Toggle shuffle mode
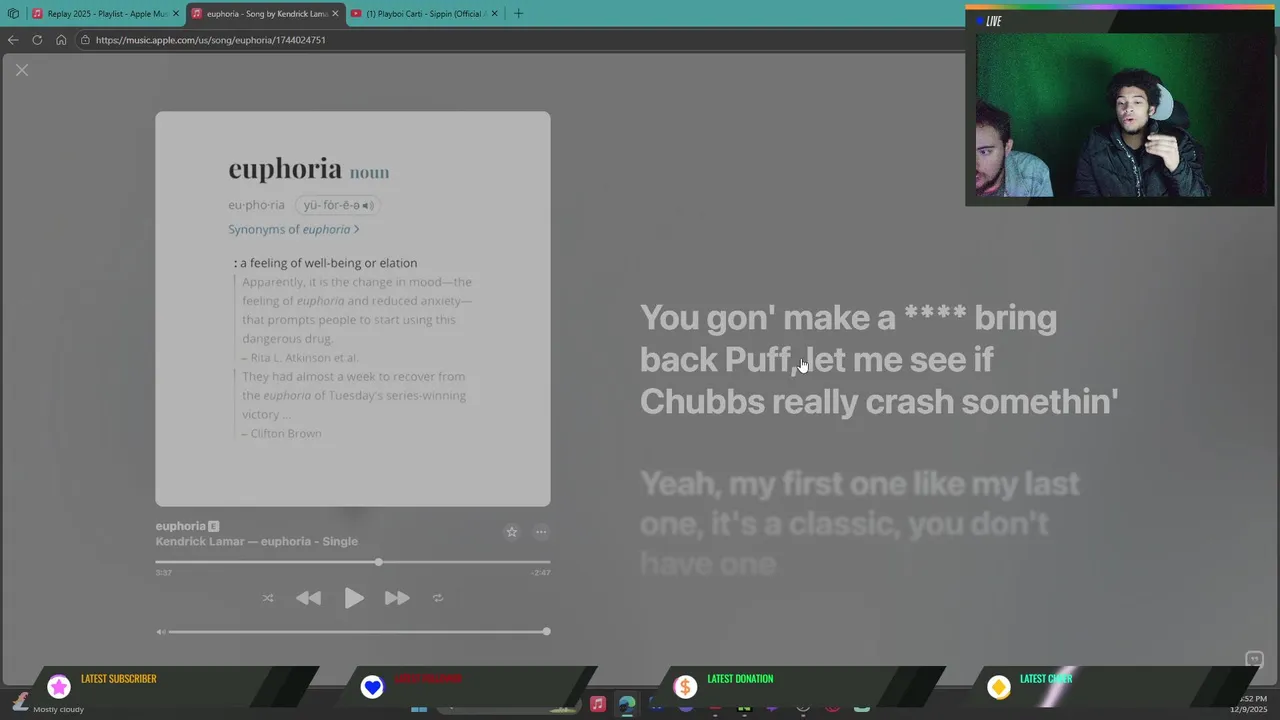Screen dimensions: 1280x720 click(x=268, y=598)
